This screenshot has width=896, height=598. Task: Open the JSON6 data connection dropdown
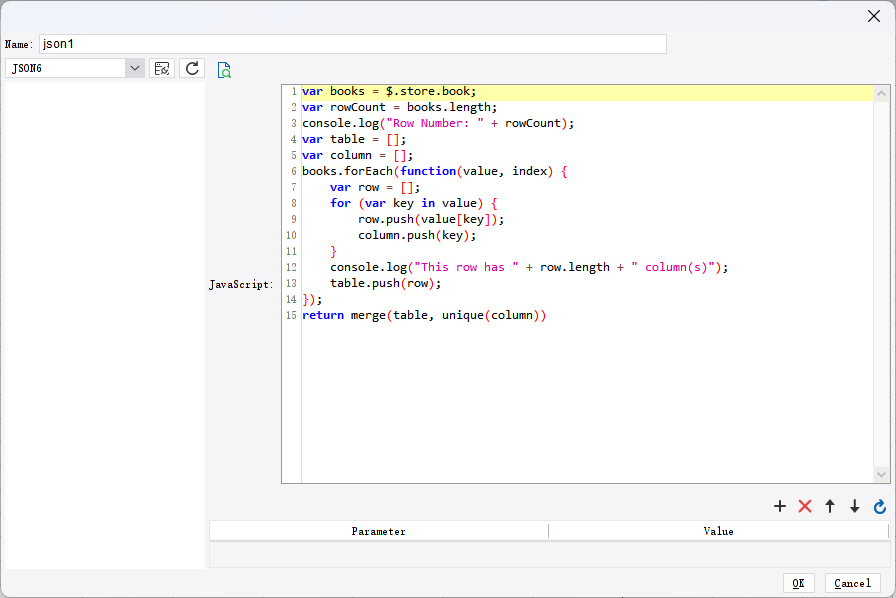pos(135,68)
